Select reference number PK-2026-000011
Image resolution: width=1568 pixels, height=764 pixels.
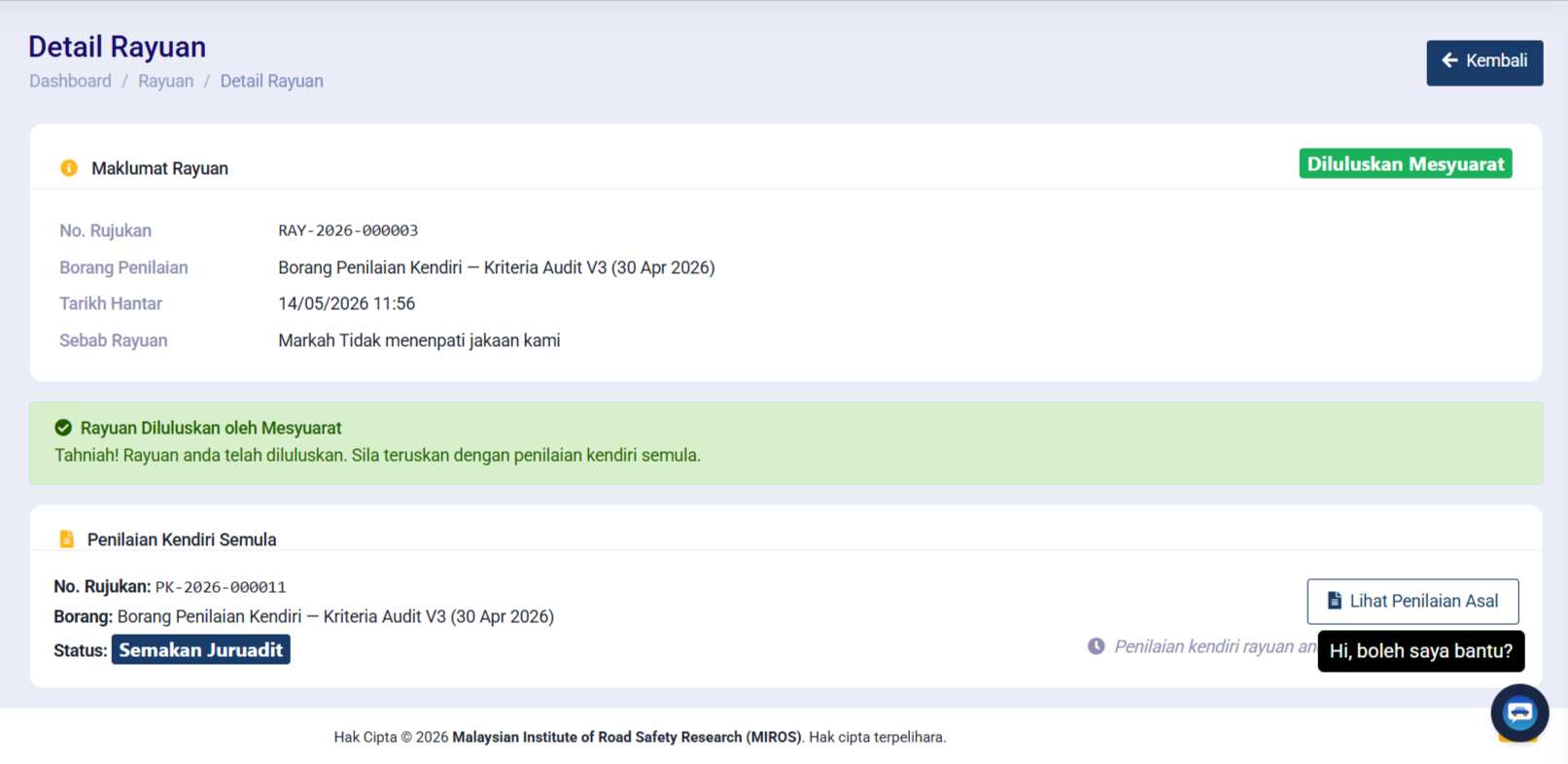click(x=221, y=587)
